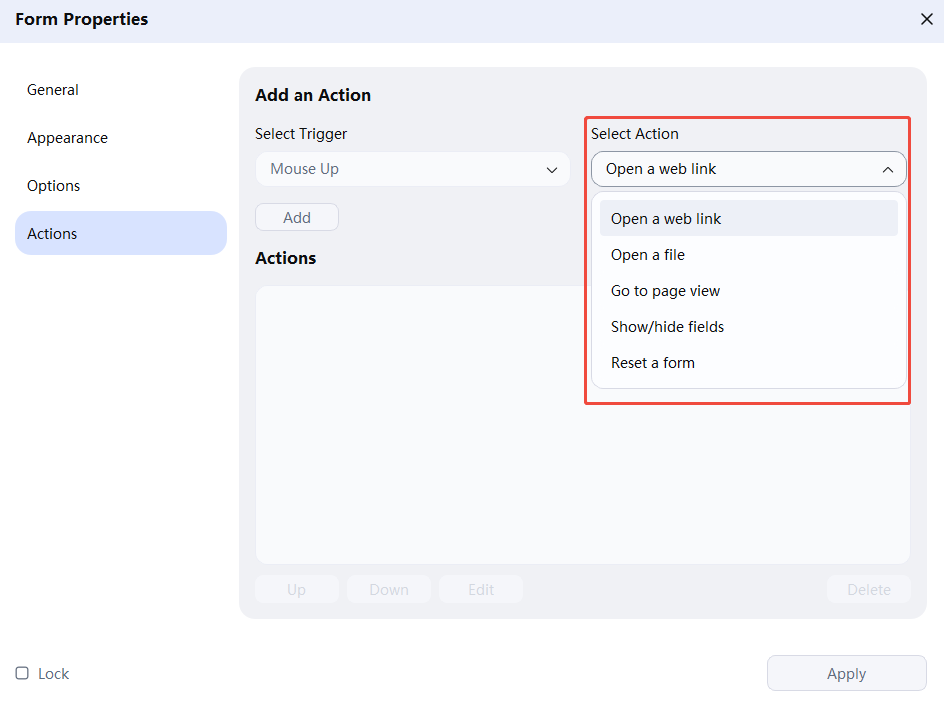Click the Apply button
Viewport: 944px width, 704px height.
846,673
